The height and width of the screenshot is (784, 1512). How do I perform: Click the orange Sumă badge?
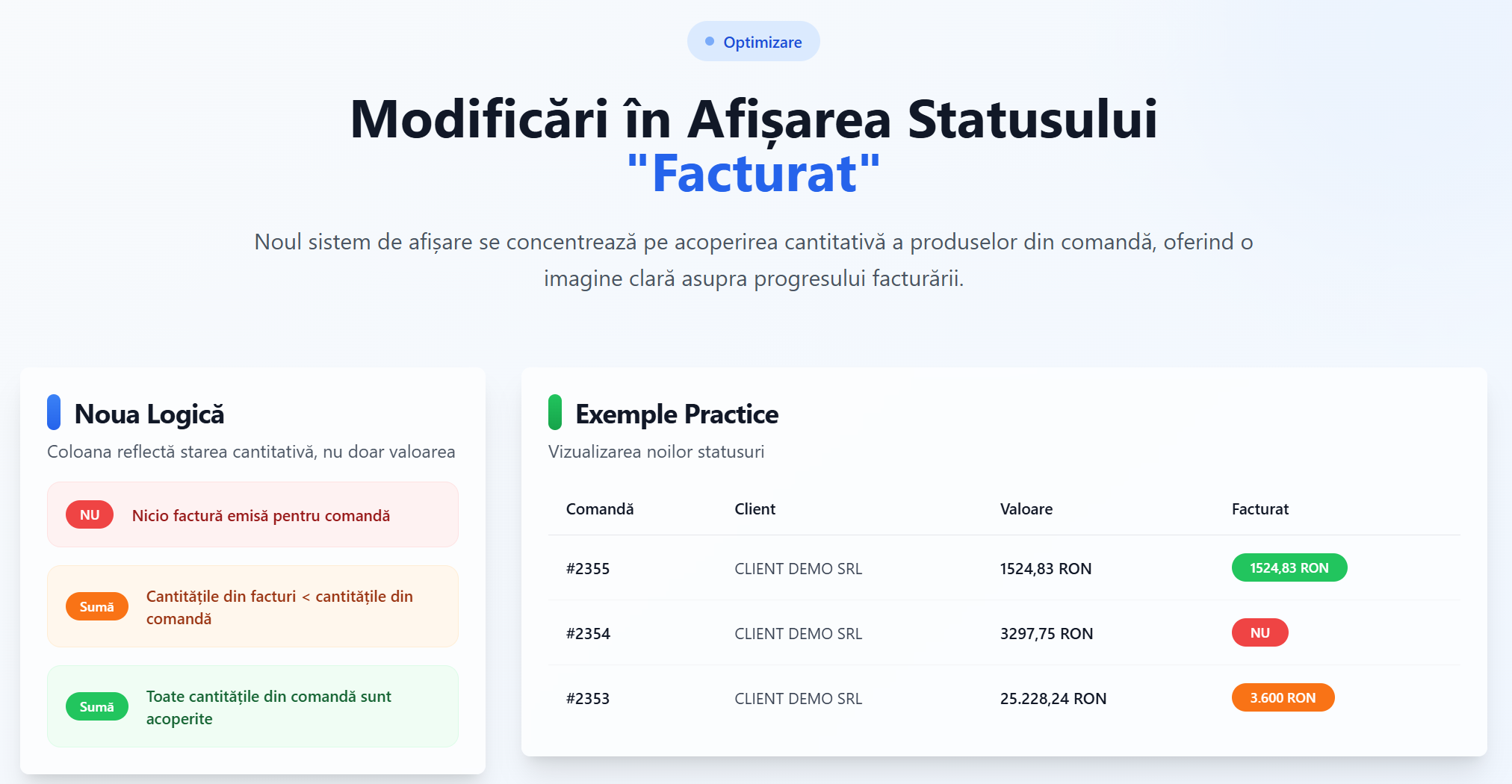click(x=97, y=606)
